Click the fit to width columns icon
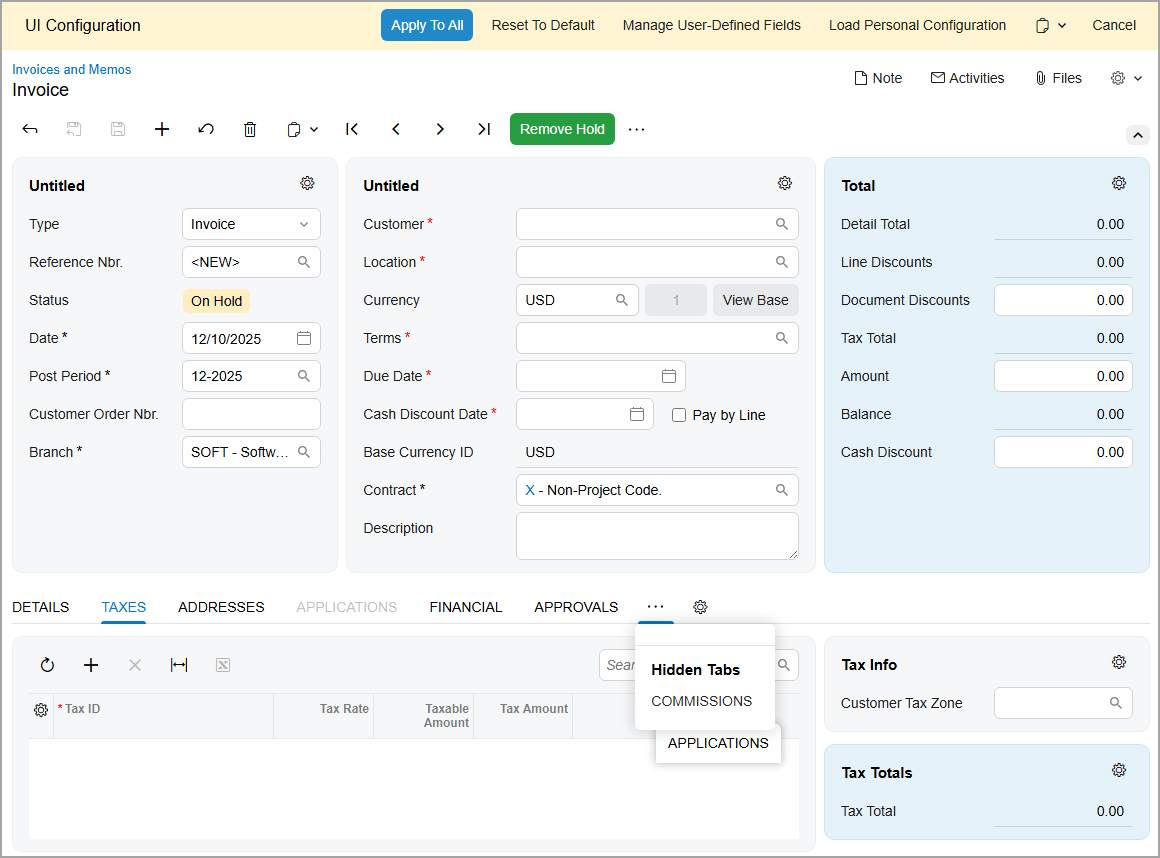Screen dimensions: 1160x858 click(x=179, y=665)
